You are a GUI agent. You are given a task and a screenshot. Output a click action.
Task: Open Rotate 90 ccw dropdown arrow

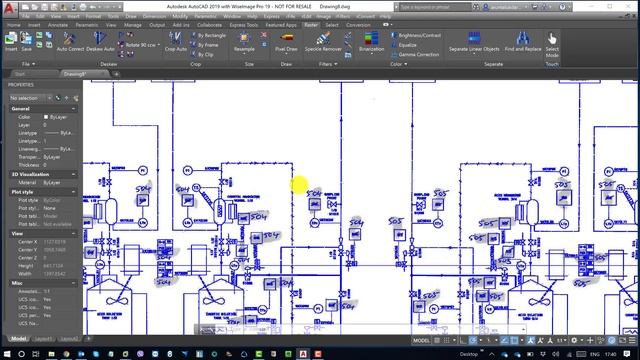coord(159,45)
